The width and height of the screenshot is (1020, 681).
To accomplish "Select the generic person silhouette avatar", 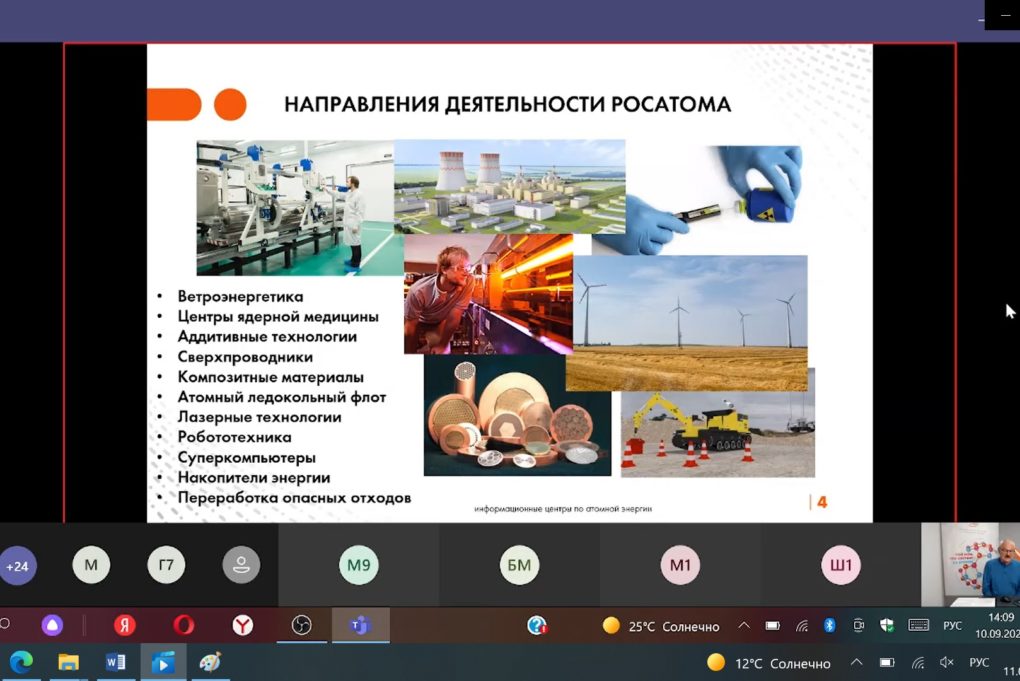I will pos(241,565).
